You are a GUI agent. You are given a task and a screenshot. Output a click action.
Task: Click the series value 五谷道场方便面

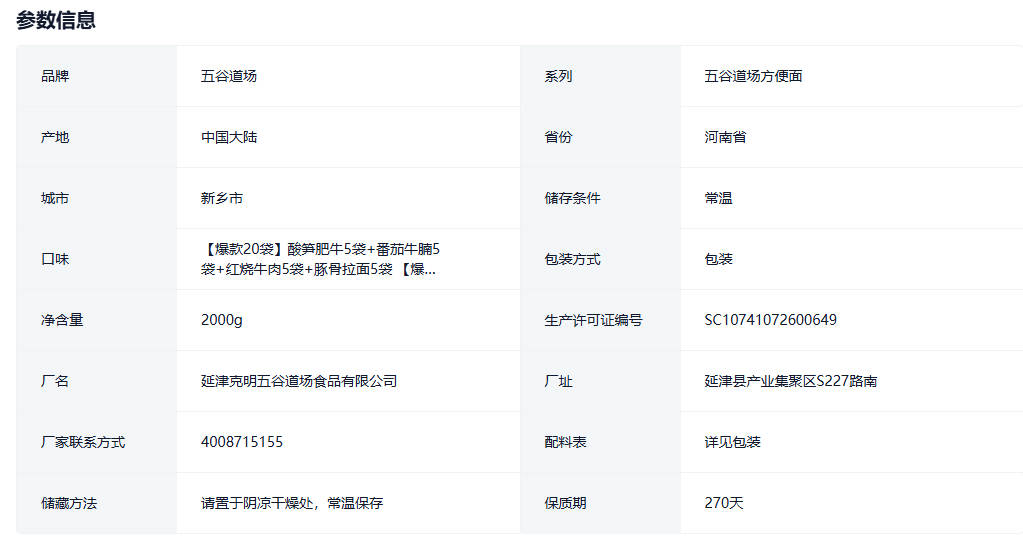(x=754, y=76)
